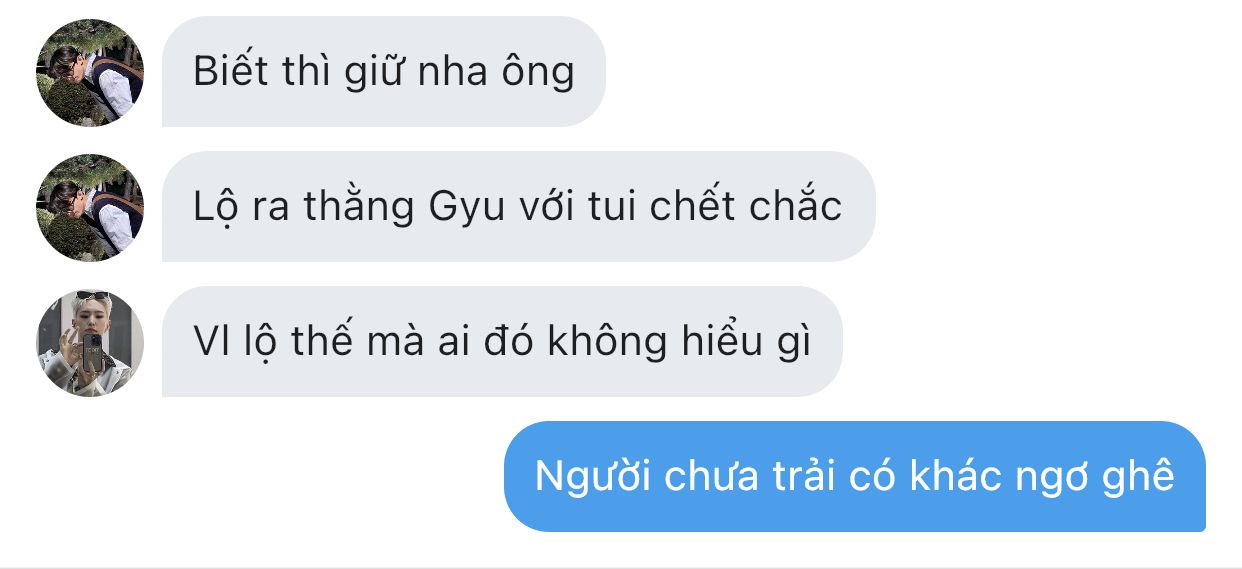The image size is (1242, 569).
Task: Click the avatar next to the "Lộ ra thằng Gyu" message
Action: pyautogui.click(x=90, y=207)
